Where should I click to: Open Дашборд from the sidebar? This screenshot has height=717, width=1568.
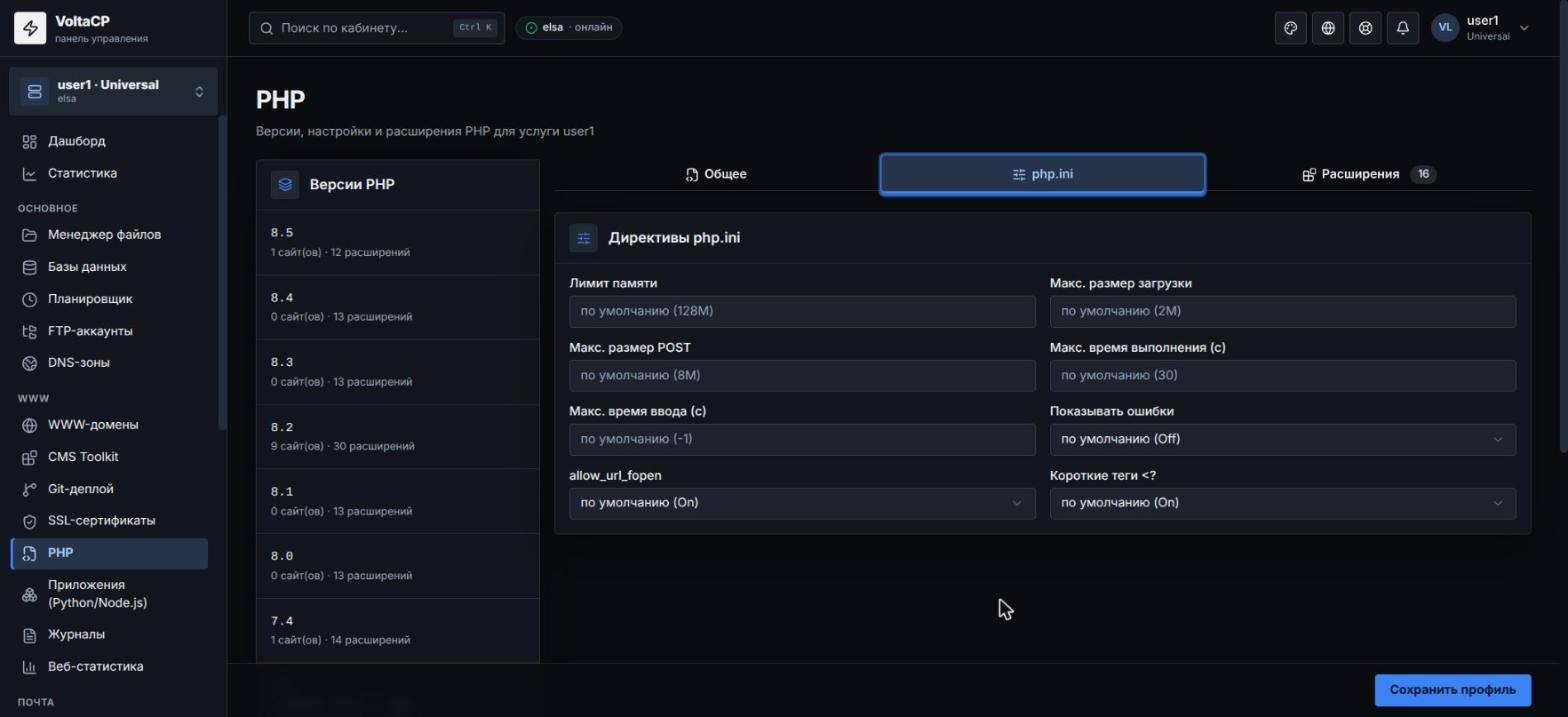(110, 141)
